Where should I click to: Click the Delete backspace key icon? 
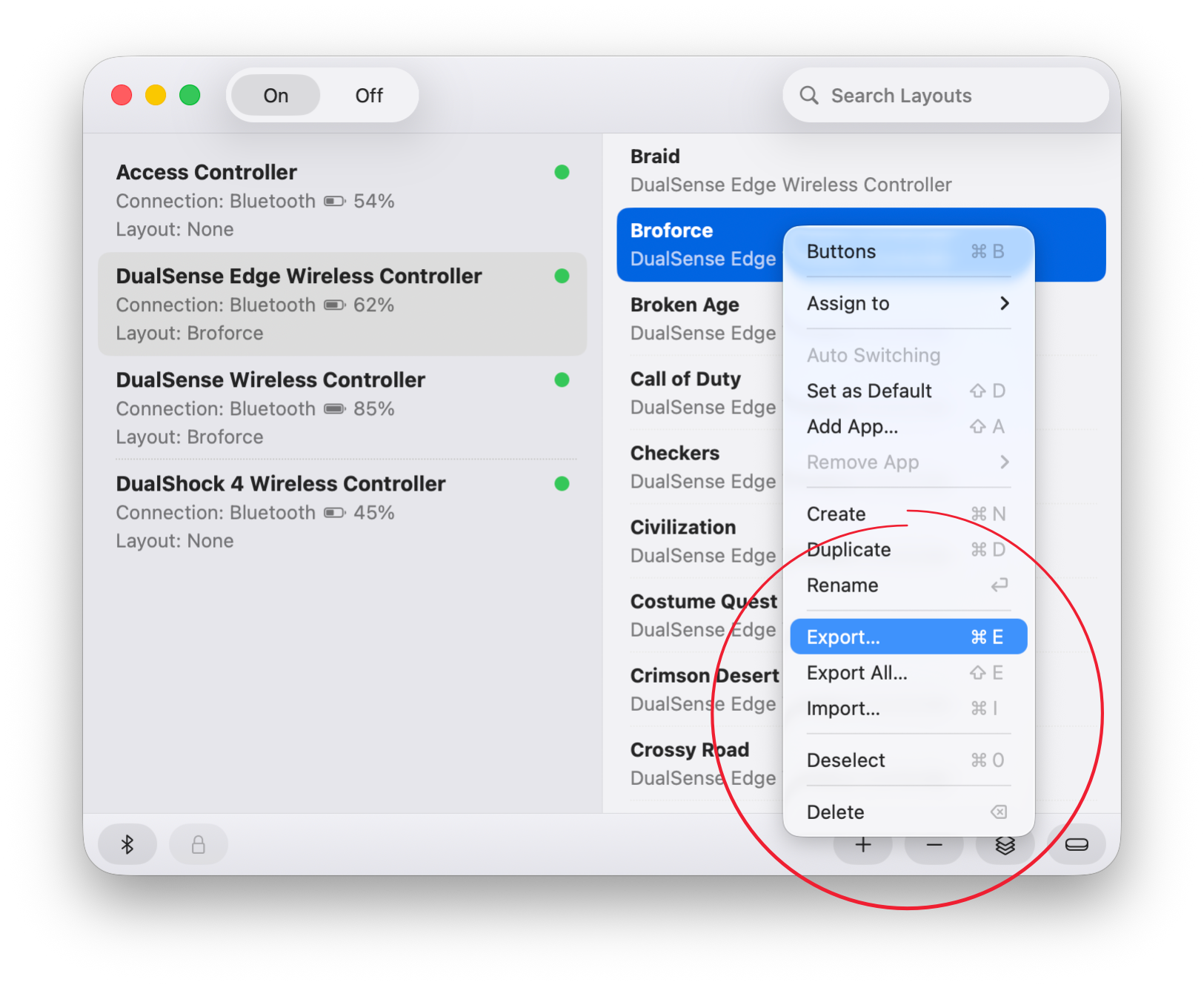coord(999,812)
